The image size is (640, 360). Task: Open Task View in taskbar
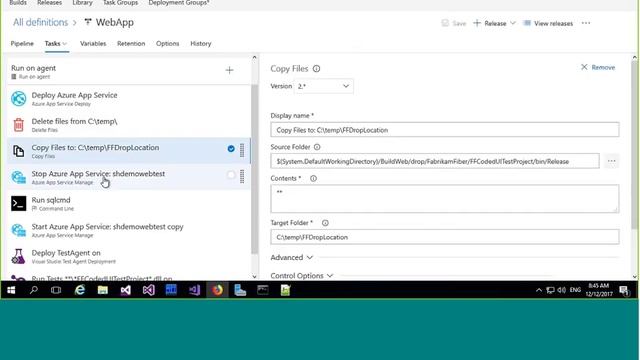56,290
